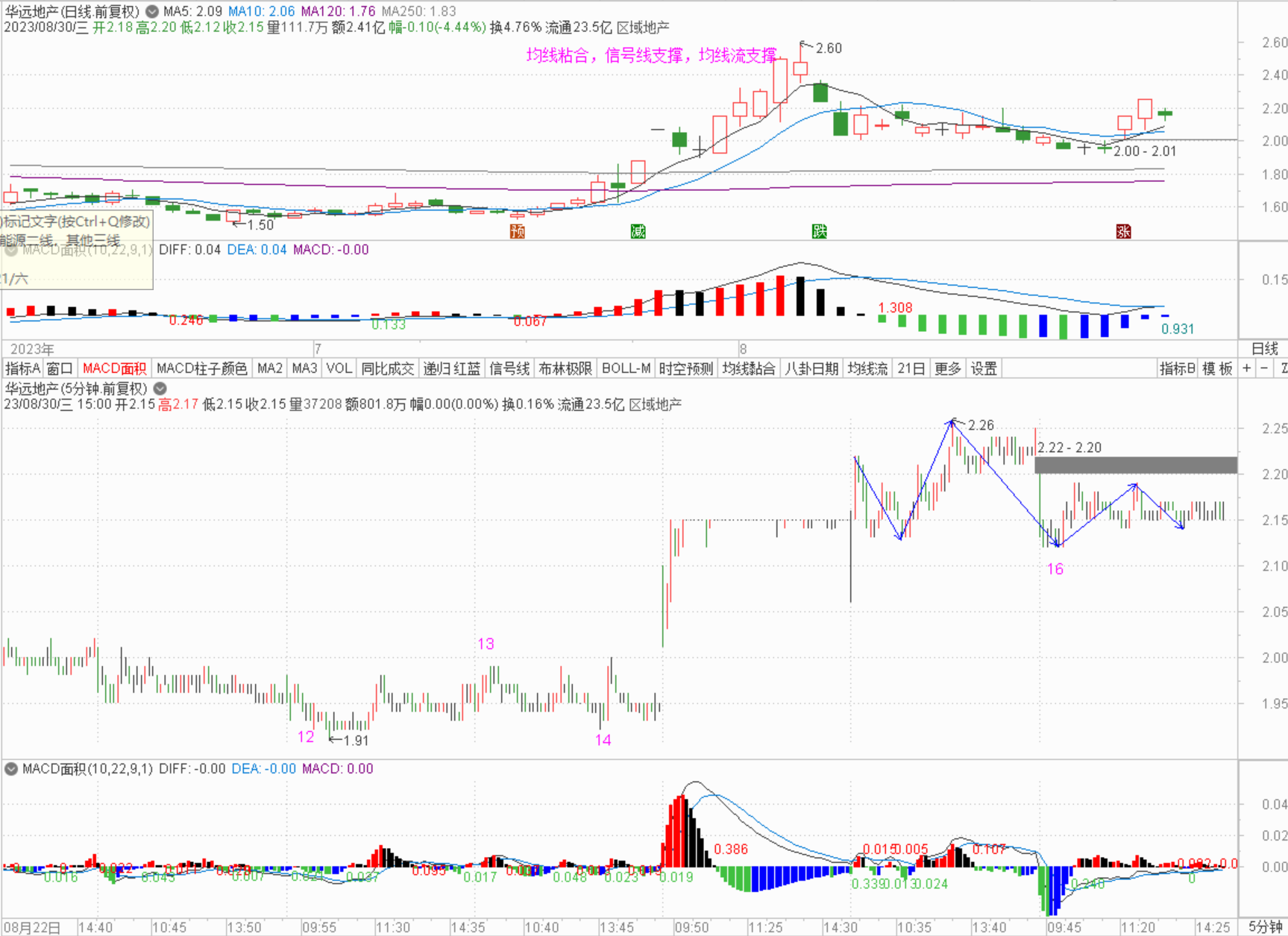Click the 1.50 low price label
The image size is (1288, 936).
260,224
